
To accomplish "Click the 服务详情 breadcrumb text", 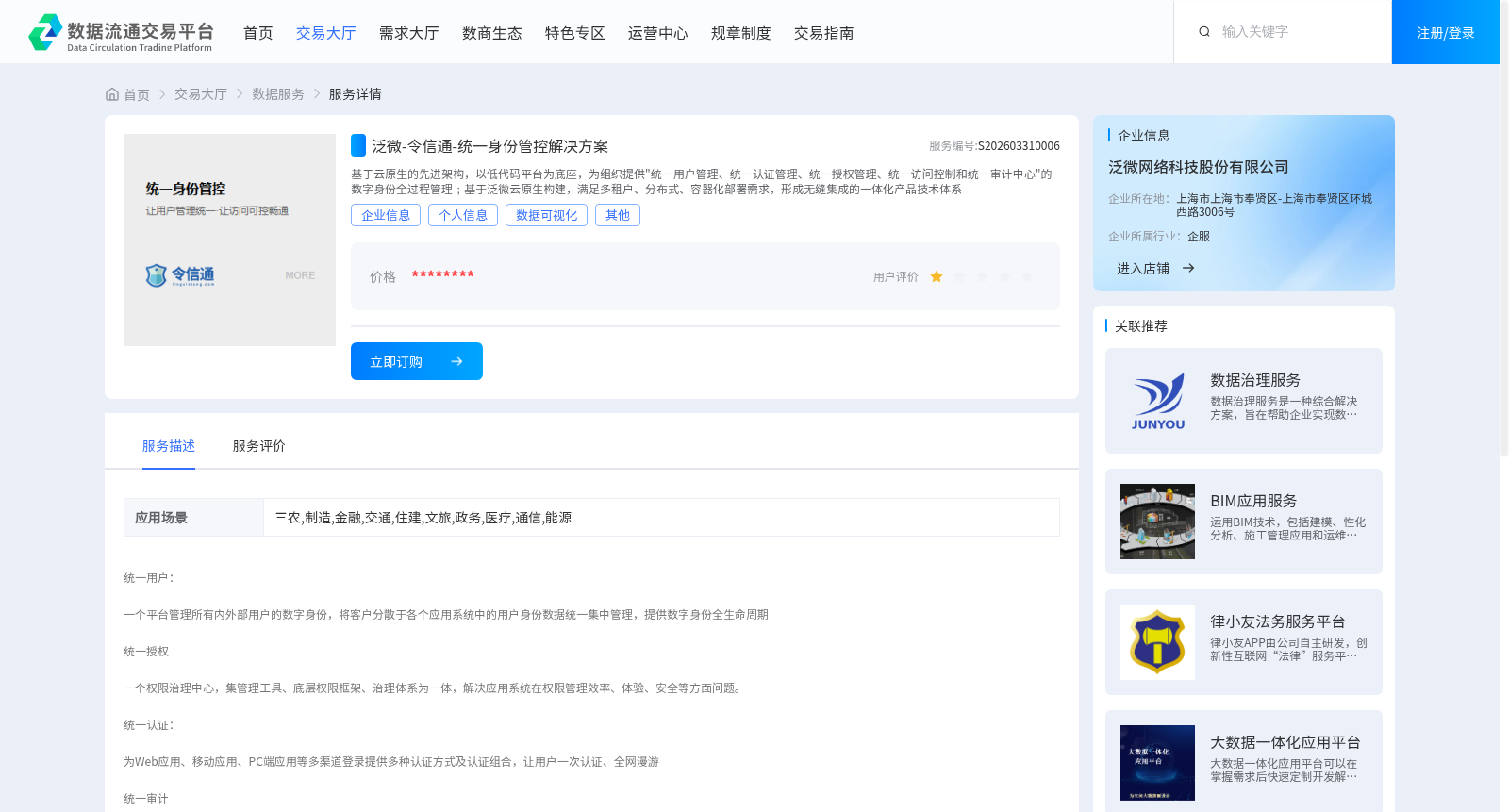I will point(356,94).
